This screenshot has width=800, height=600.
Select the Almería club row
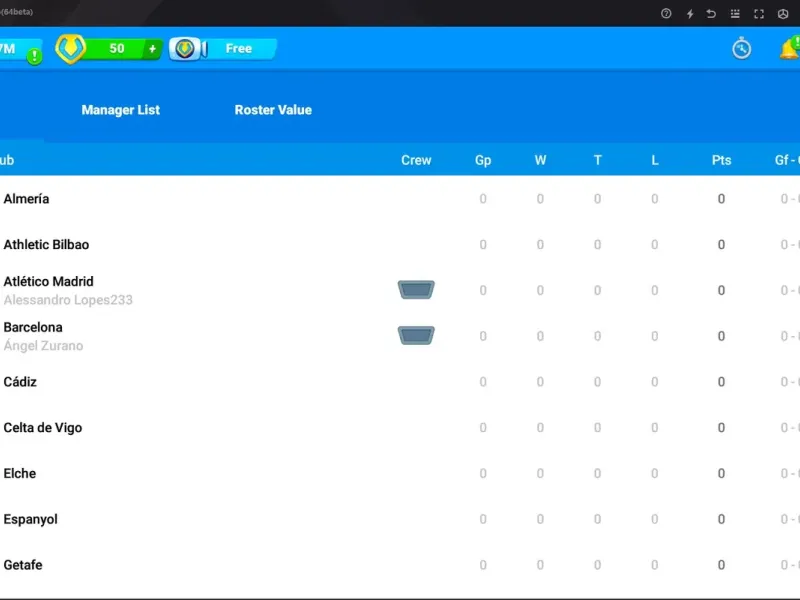(400, 198)
